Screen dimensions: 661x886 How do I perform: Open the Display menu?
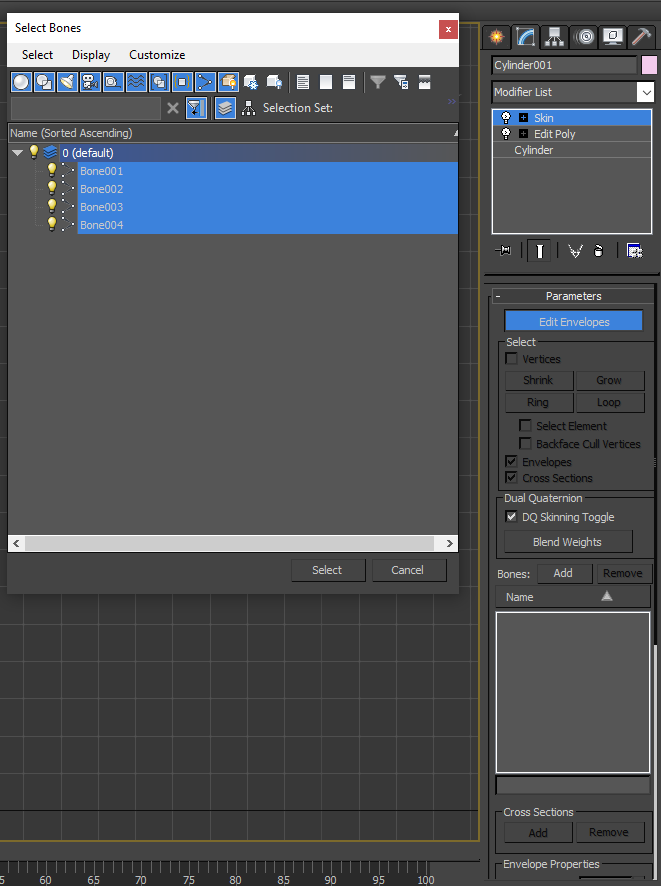91,55
